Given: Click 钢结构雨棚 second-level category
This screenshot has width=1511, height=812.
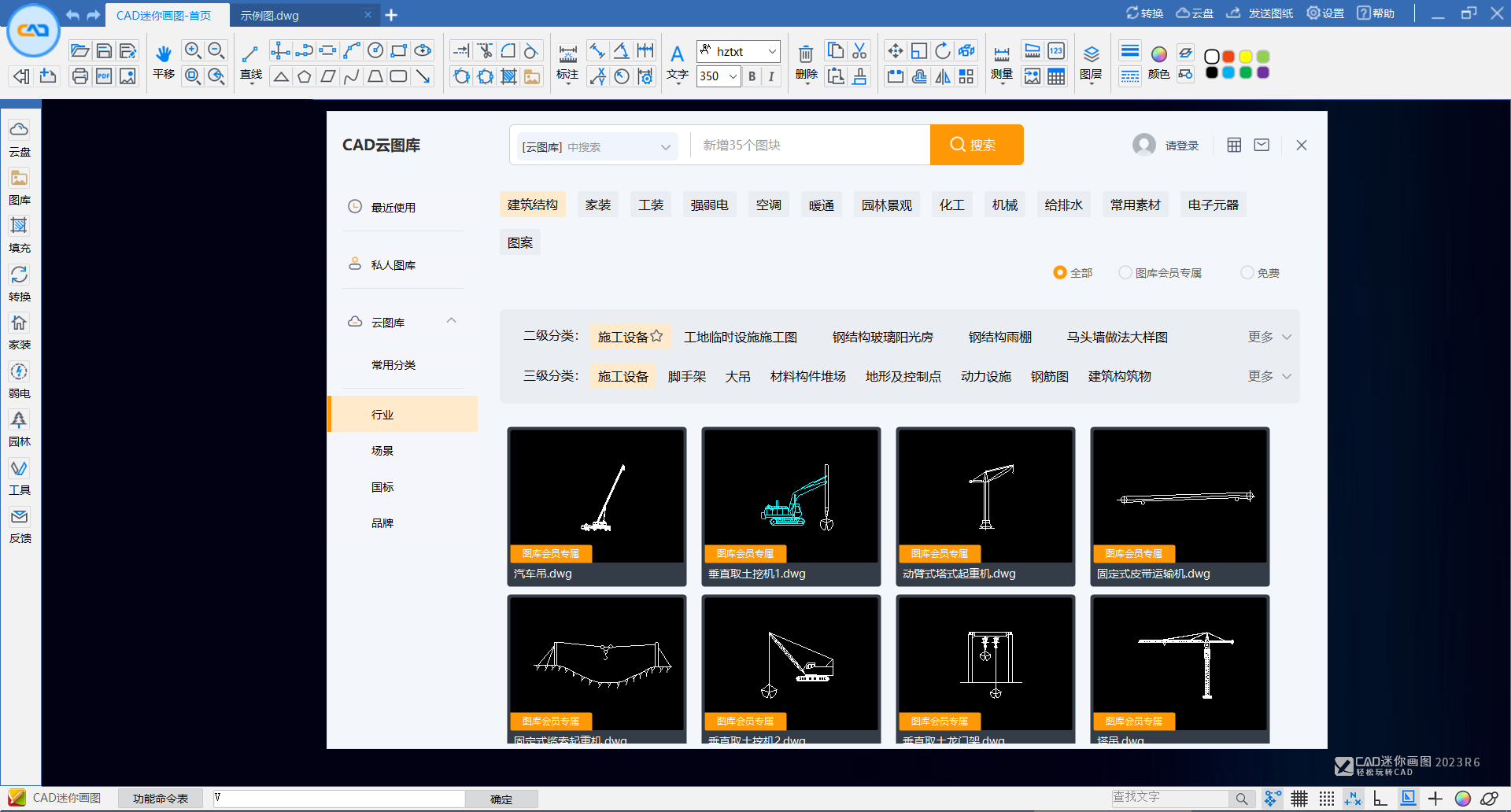Looking at the screenshot, I should (1000, 337).
